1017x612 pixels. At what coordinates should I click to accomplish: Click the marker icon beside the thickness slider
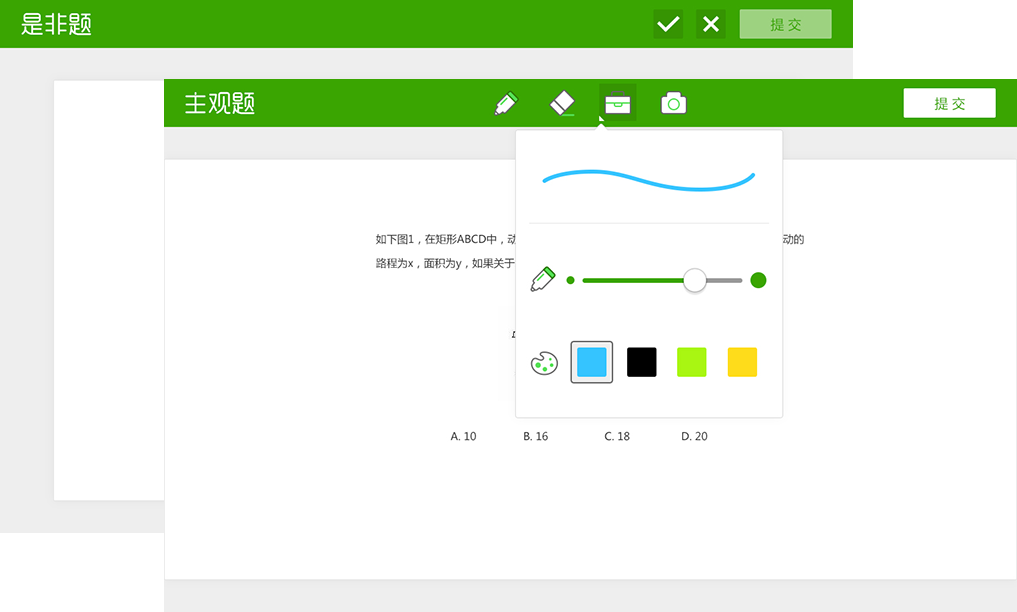pos(543,279)
